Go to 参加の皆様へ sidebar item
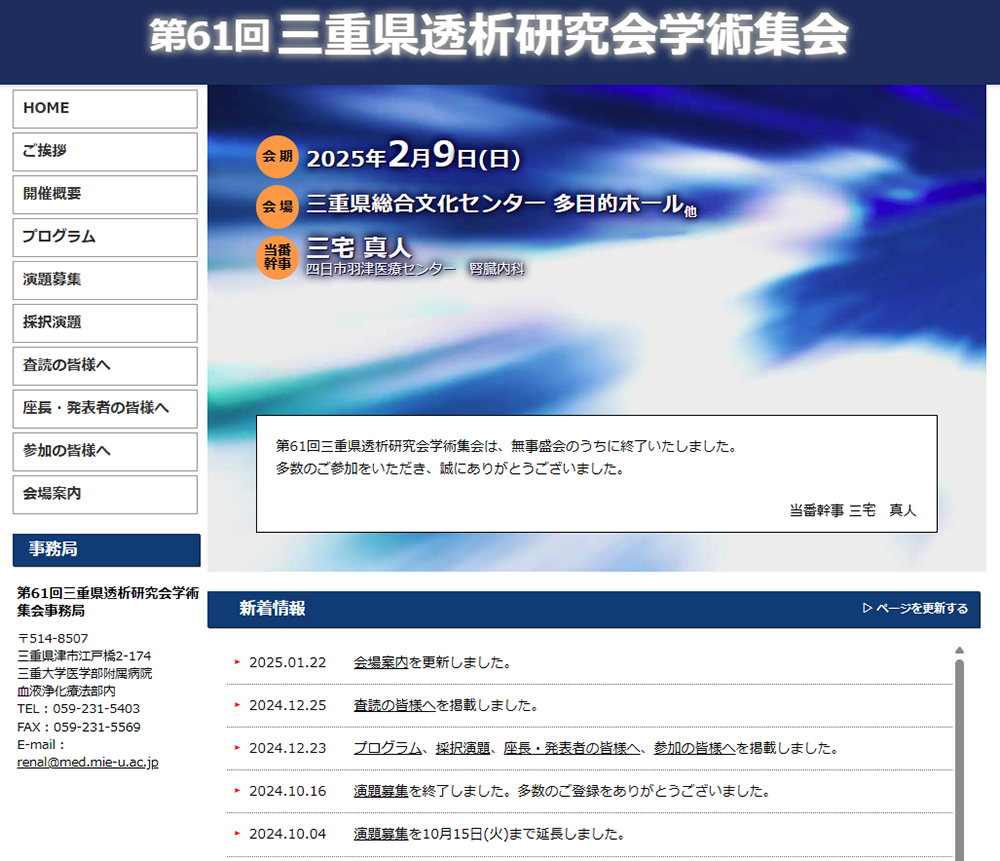Image resolution: width=1000 pixels, height=861 pixels. 105,451
